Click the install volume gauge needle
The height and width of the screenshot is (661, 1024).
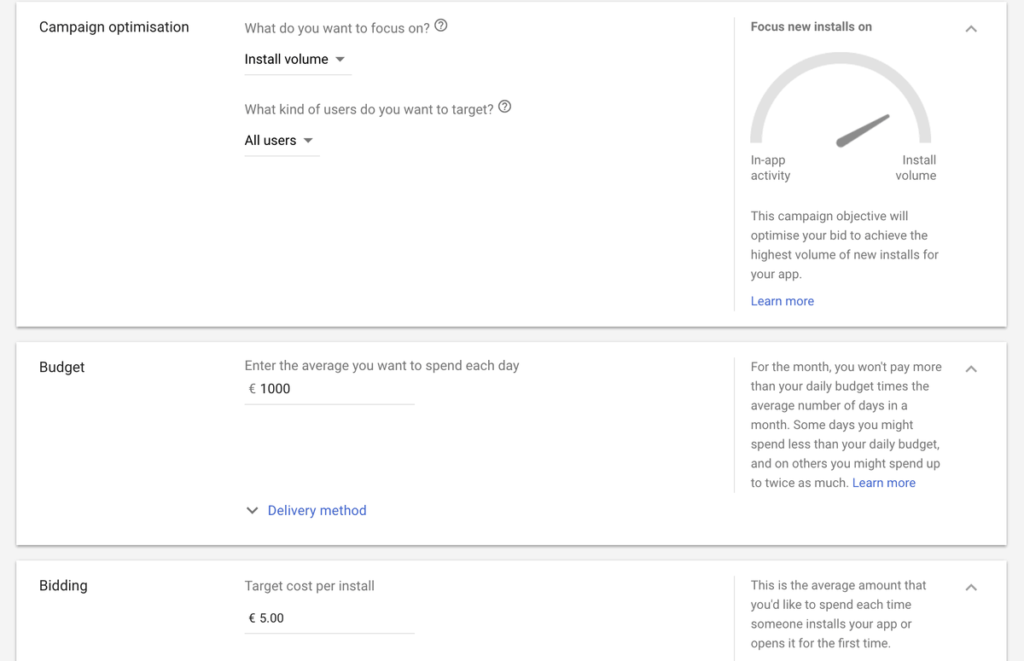(x=863, y=131)
